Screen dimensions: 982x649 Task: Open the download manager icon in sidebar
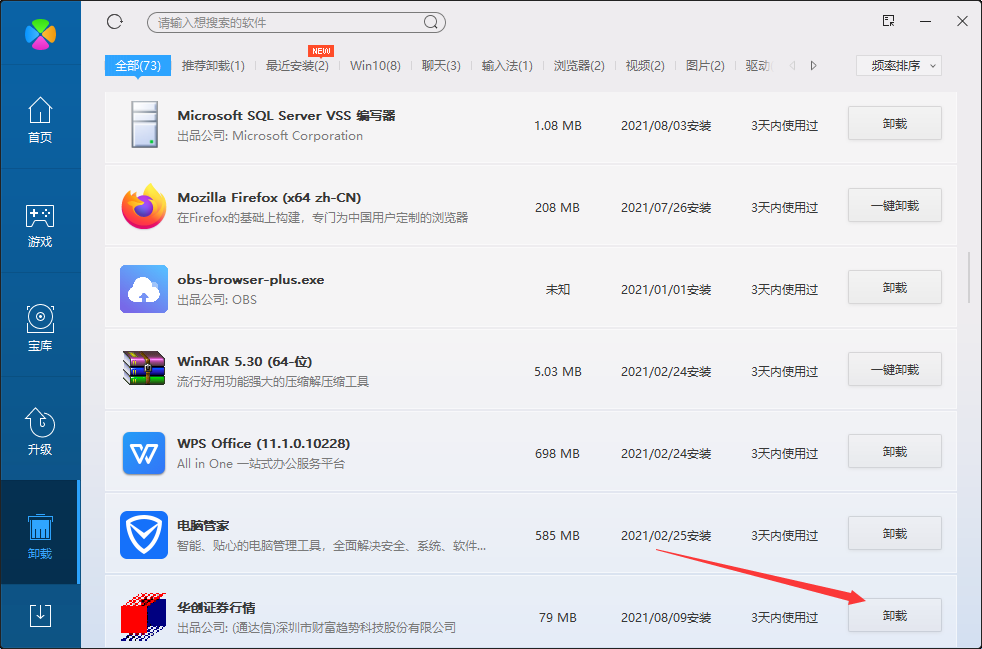[41, 615]
